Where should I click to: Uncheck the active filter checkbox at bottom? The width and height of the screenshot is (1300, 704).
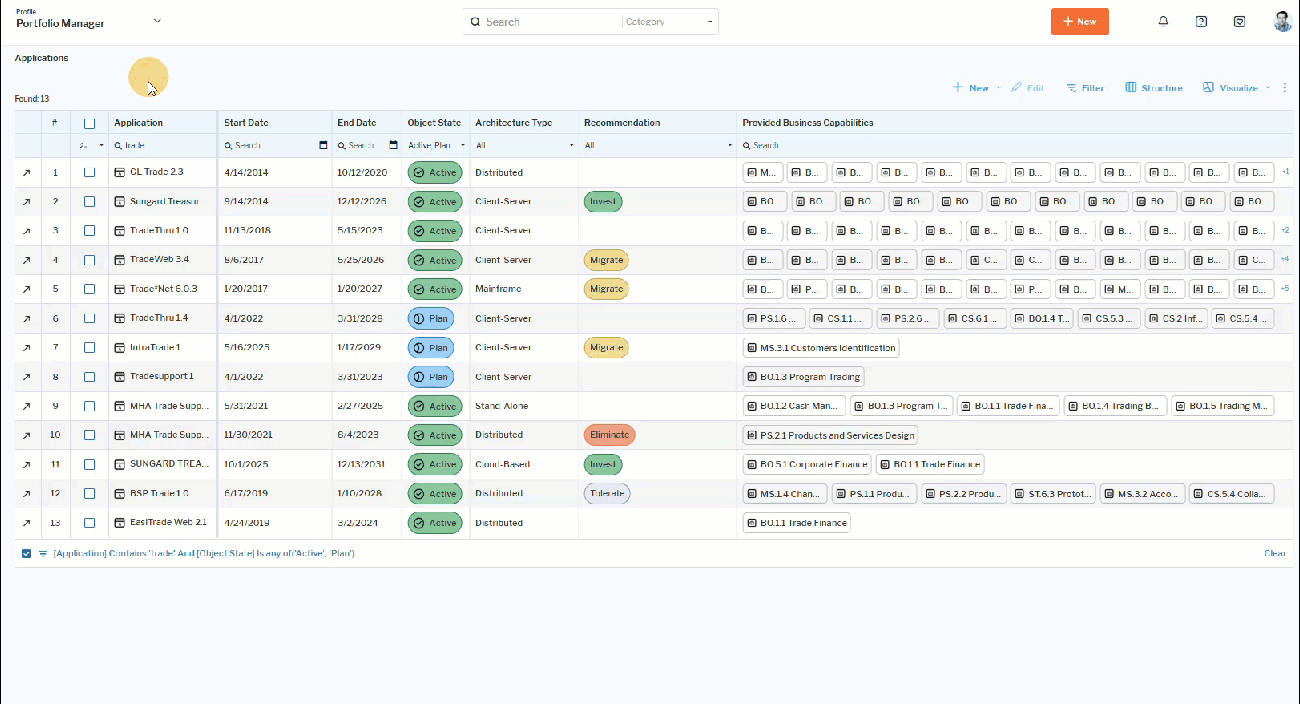point(27,553)
